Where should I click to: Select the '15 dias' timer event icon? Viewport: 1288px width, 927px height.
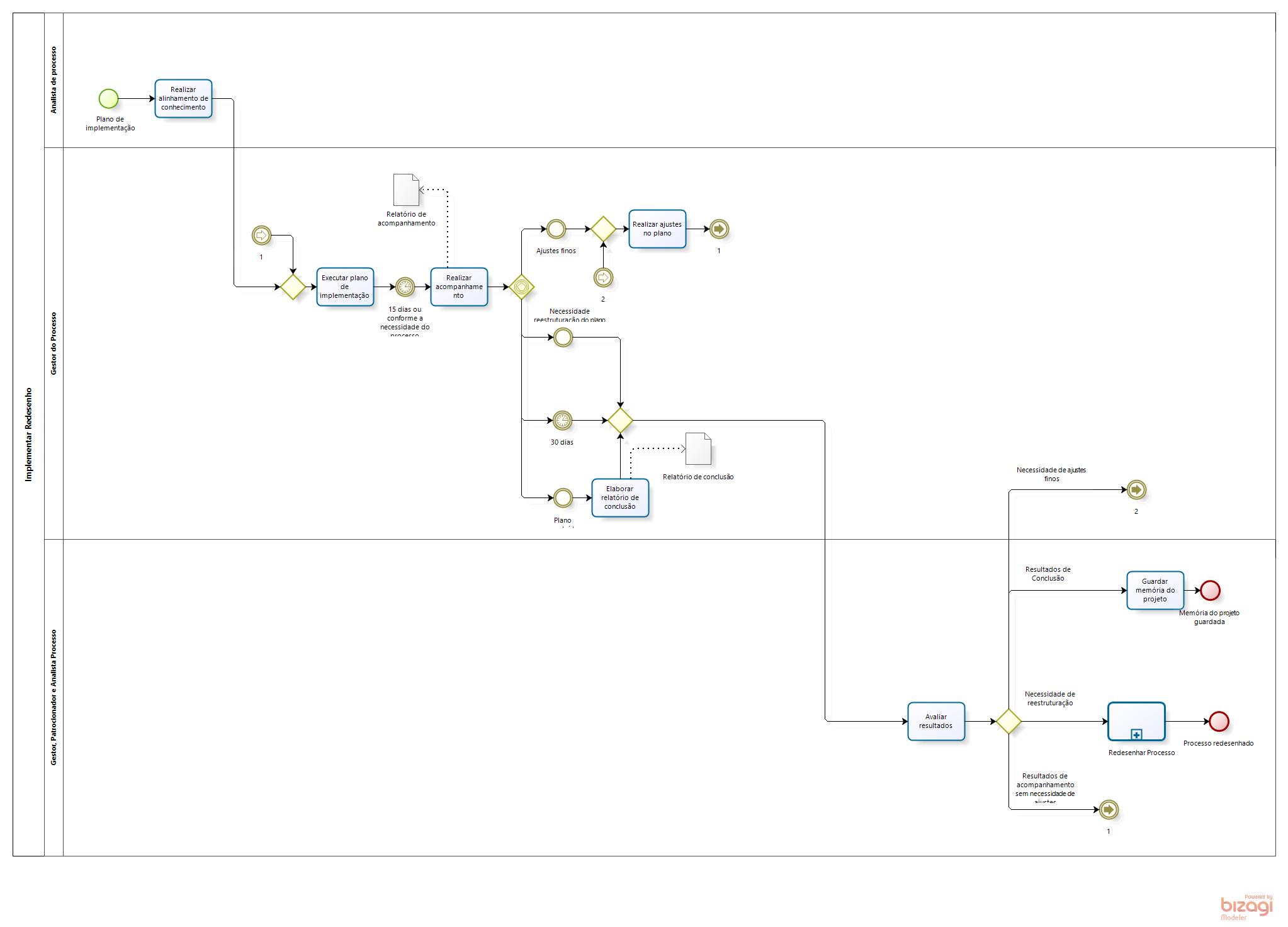[405, 287]
